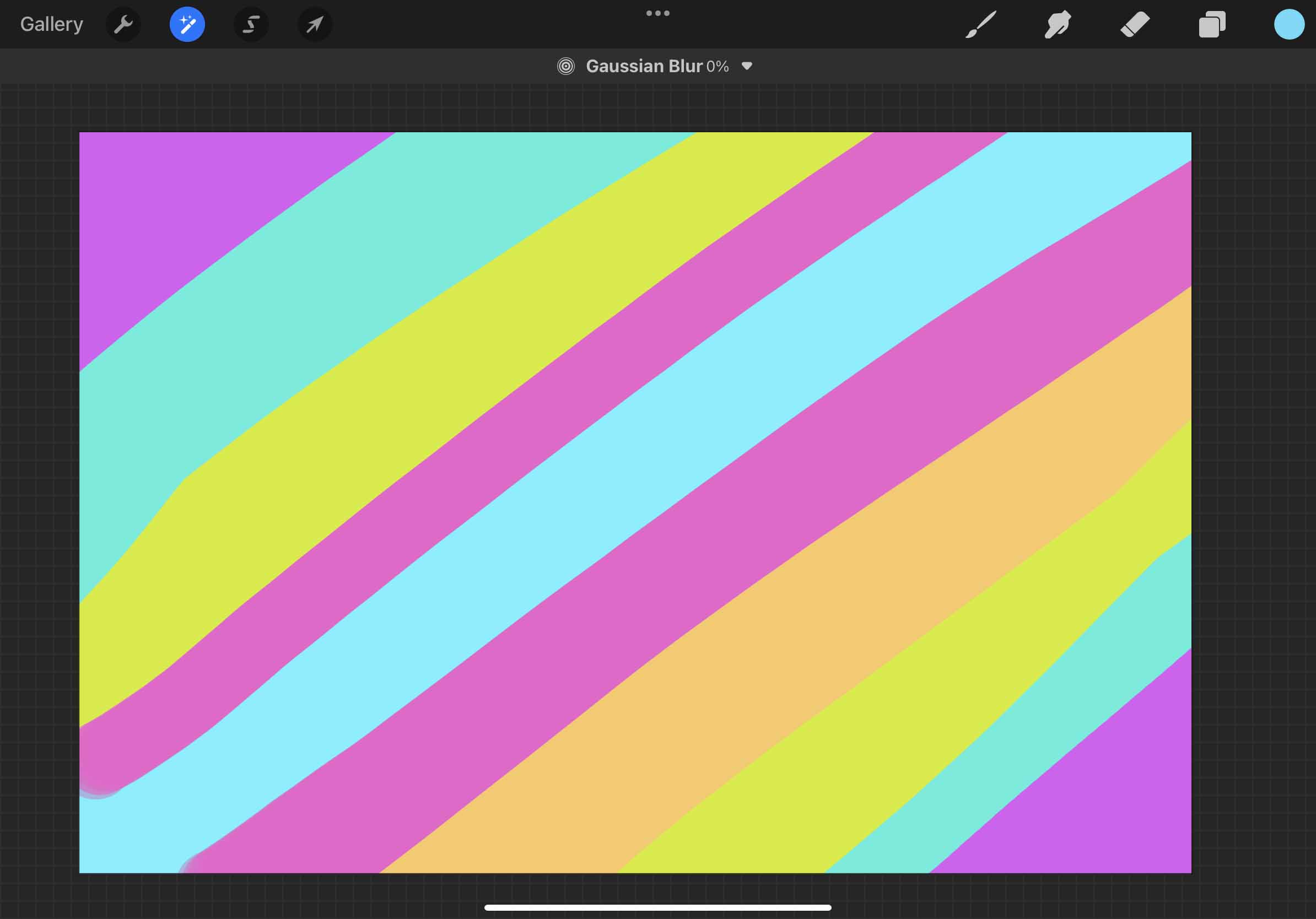
Task: Click the Gaussian Blur label
Action: [x=644, y=67]
